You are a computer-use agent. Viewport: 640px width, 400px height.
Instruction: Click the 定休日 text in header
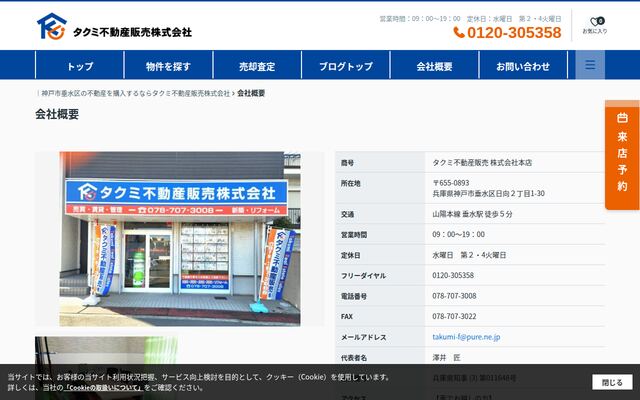[514, 19]
